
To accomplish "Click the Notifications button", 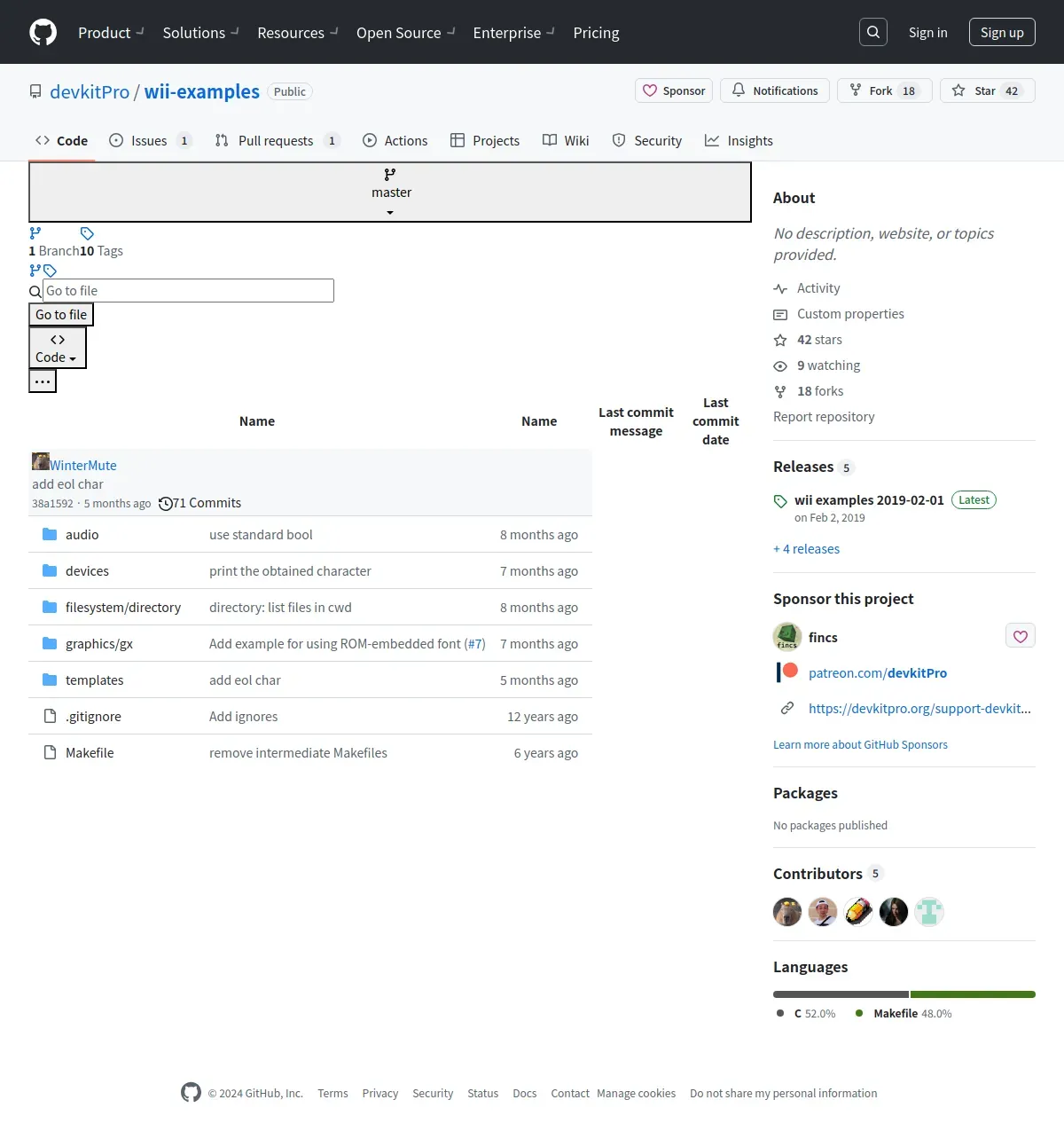I will coord(775,90).
